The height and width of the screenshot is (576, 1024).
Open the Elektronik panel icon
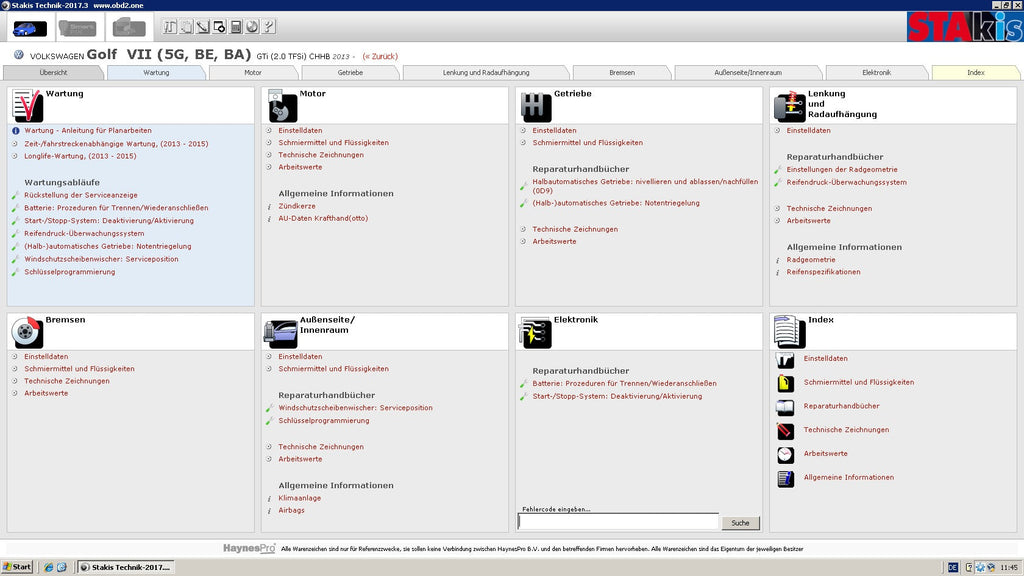[x=536, y=332]
